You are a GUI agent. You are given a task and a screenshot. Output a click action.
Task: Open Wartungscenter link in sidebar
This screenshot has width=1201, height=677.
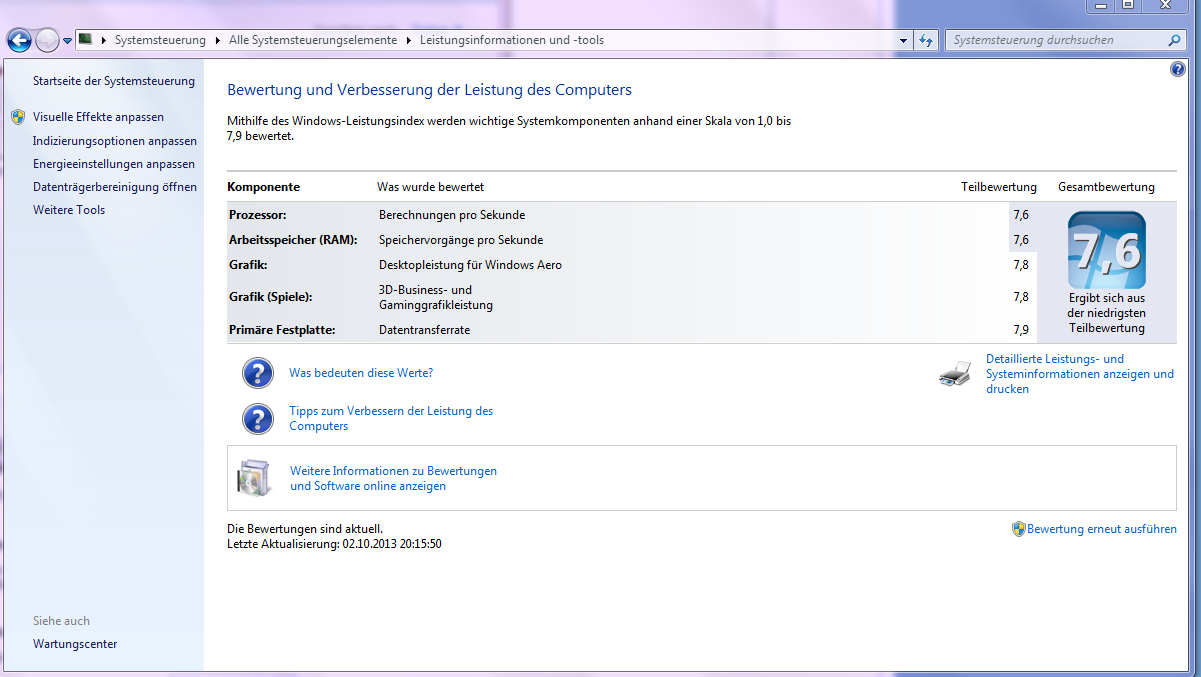(75, 644)
